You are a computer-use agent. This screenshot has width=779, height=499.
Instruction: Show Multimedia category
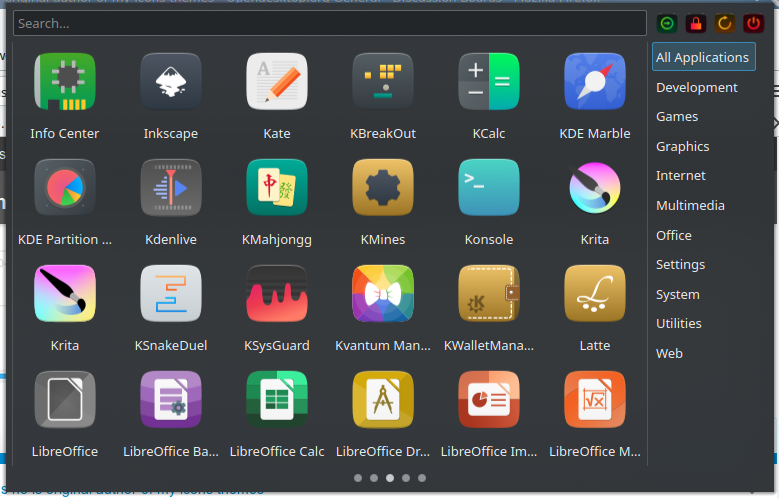[690, 206]
